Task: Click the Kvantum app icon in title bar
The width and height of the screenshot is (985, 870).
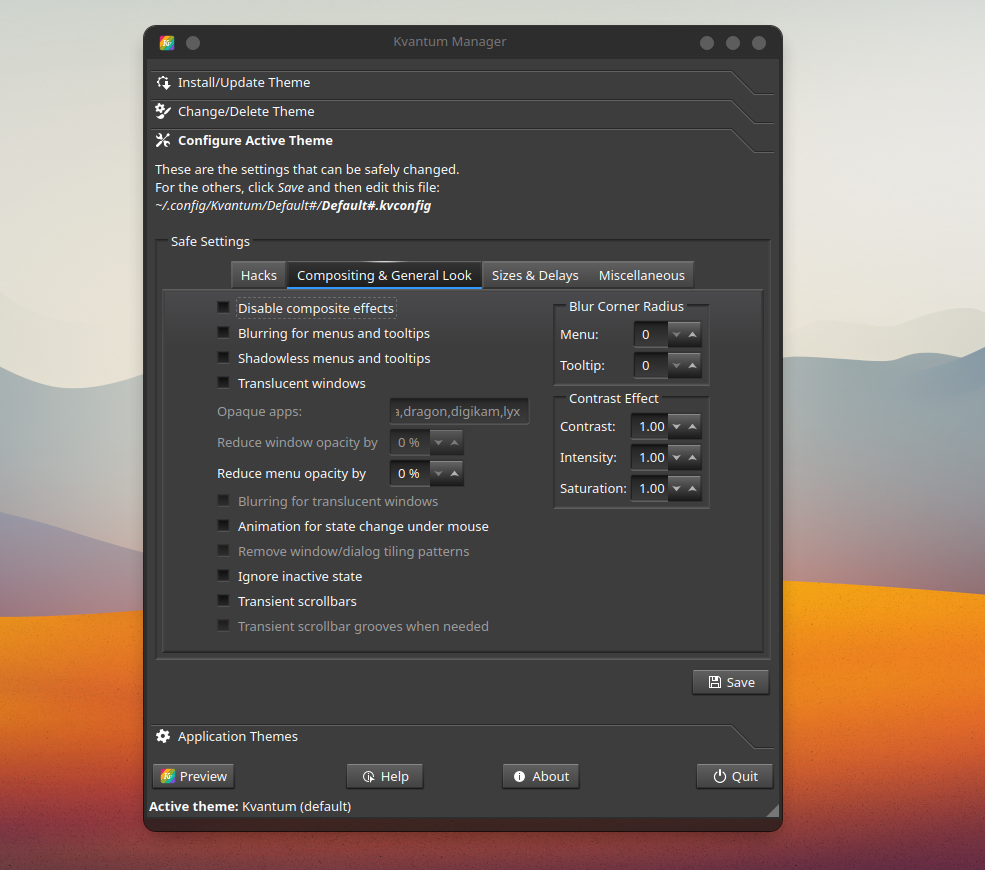Action: (166, 43)
